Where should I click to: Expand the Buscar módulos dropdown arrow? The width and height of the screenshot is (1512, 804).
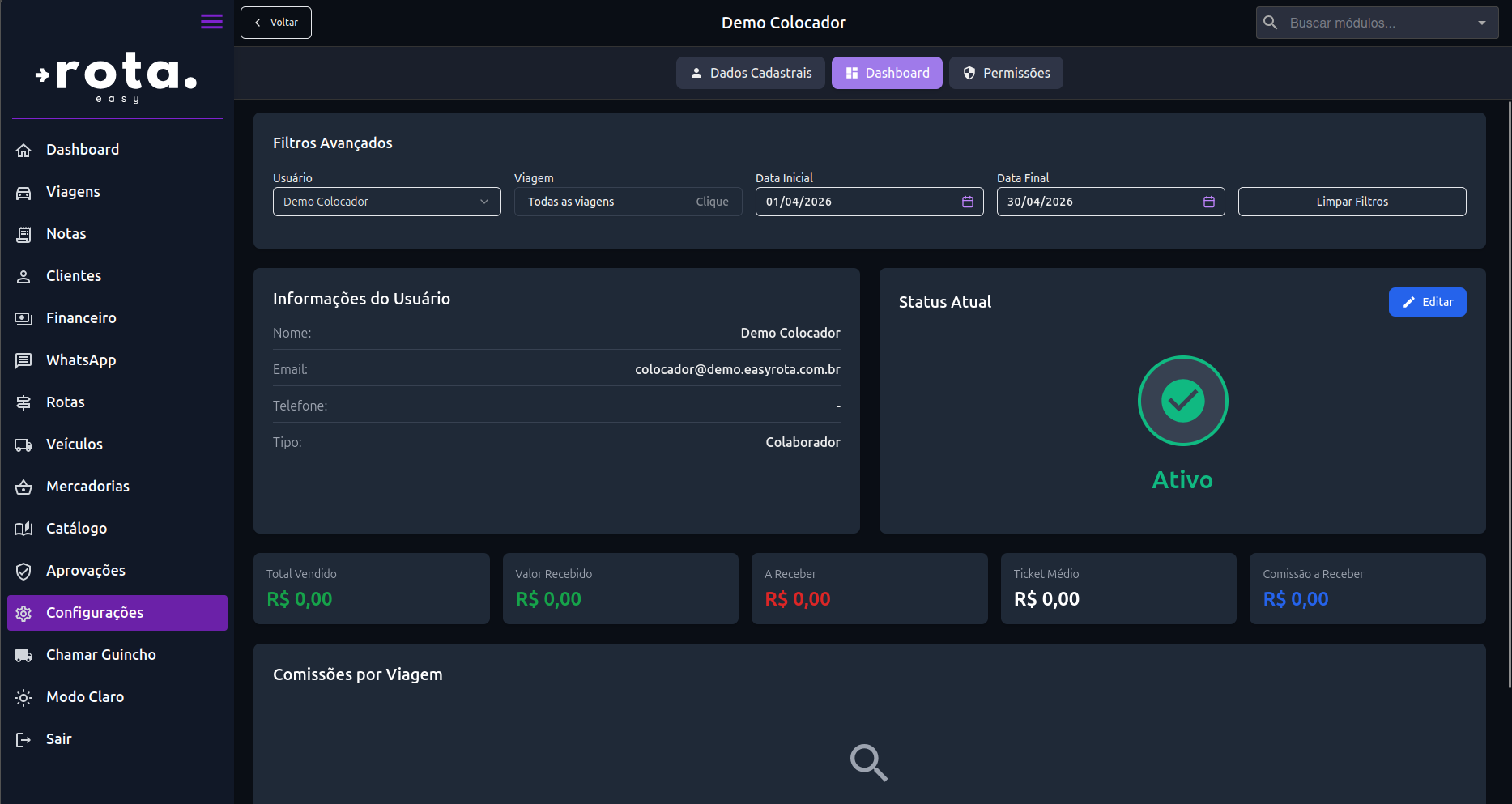pyautogui.click(x=1481, y=23)
